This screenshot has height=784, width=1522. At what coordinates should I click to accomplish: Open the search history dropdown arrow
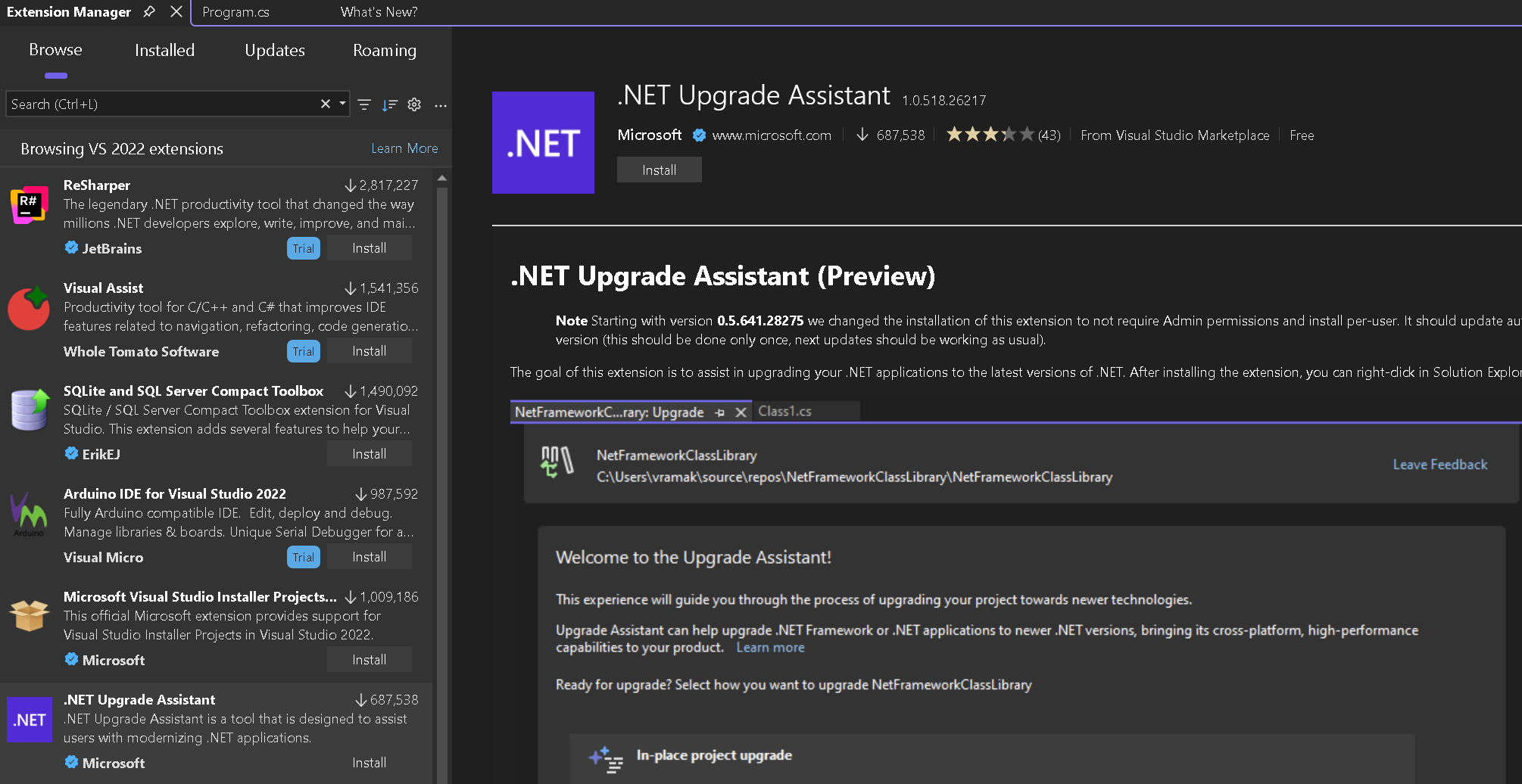341,104
